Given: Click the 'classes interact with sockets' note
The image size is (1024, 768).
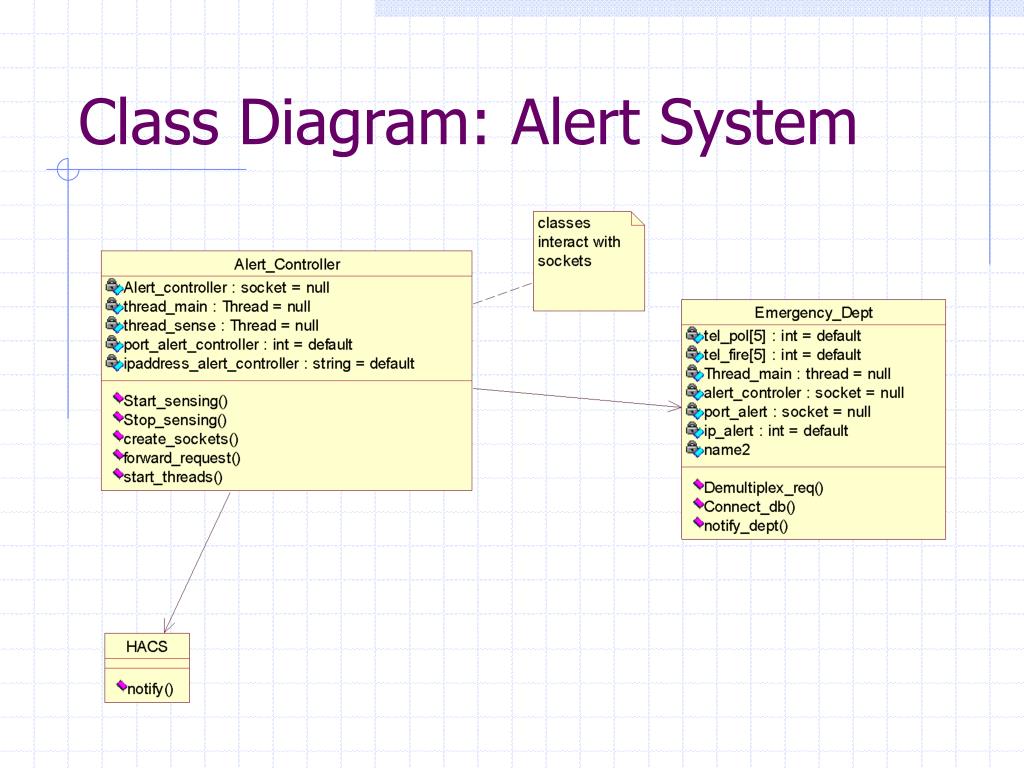Looking at the screenshot, I should pos(588,261).
